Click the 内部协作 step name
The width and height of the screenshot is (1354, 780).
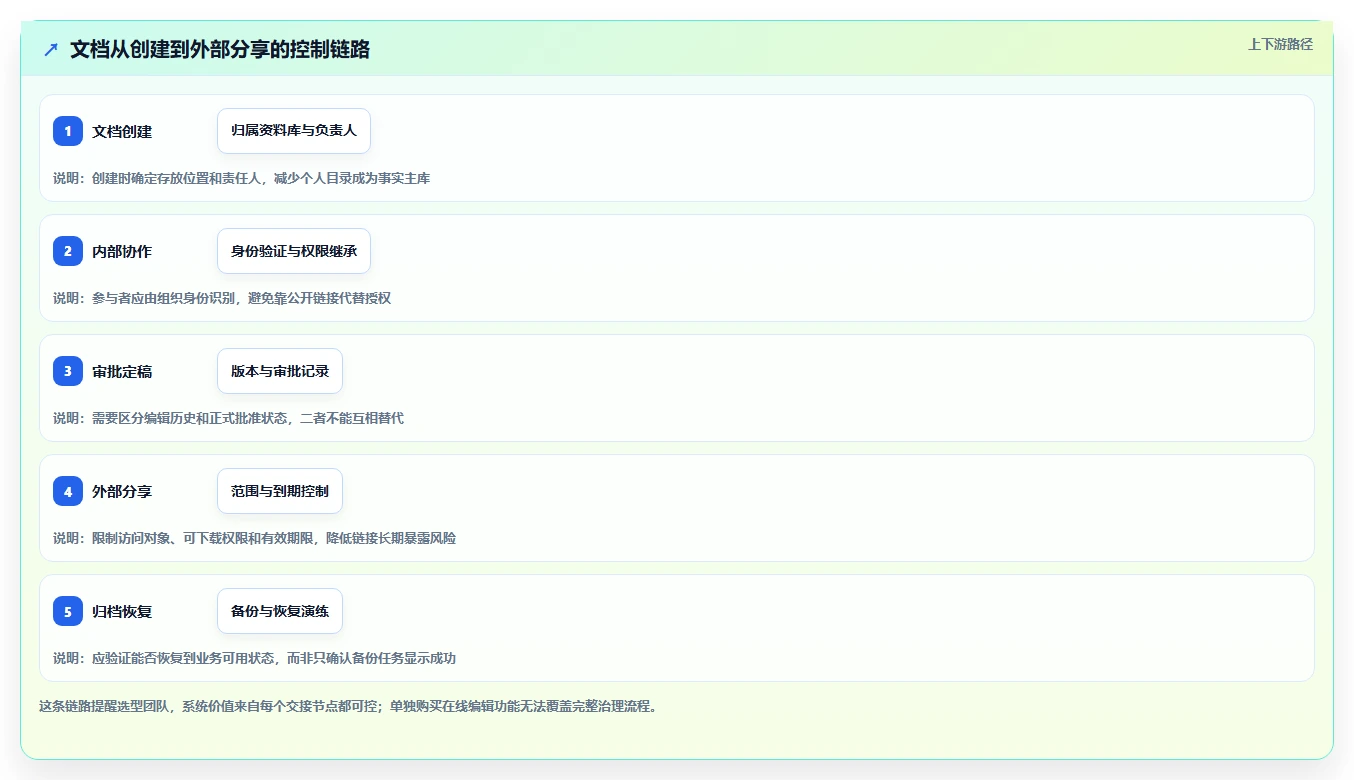122,251
